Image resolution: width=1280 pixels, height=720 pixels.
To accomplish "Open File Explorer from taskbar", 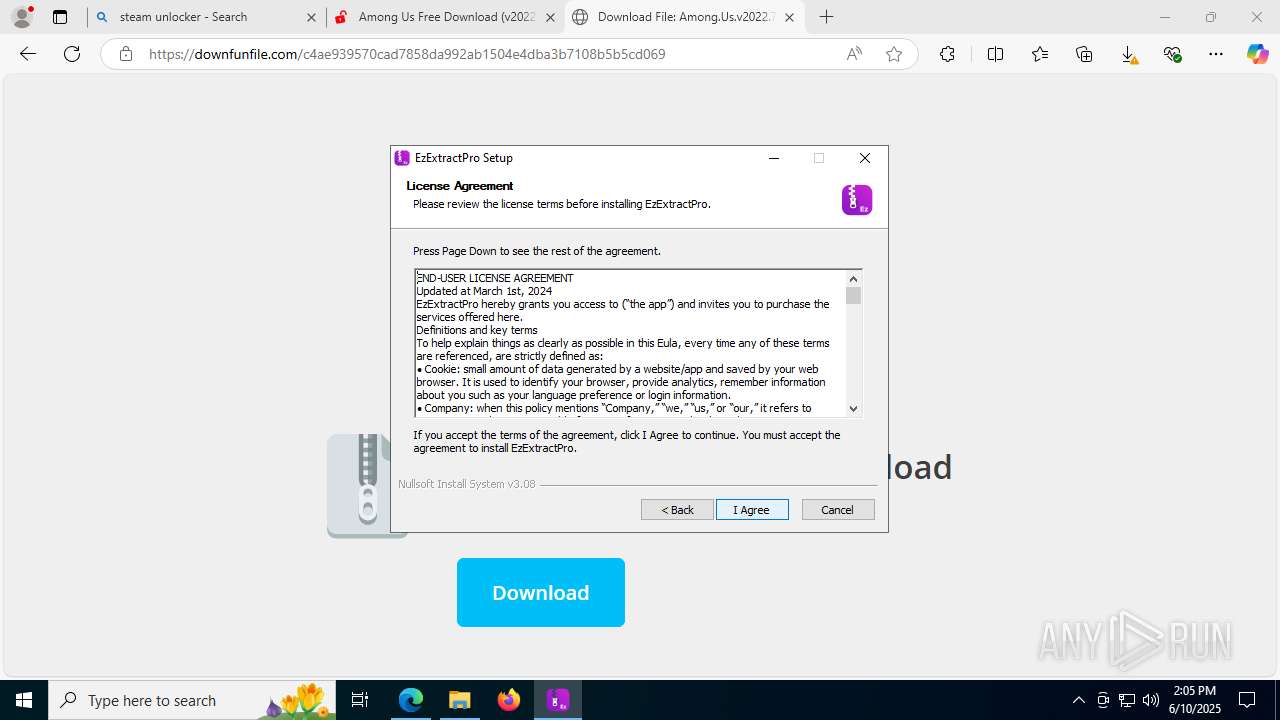I will pyautogui.click(x=459, y=700).
